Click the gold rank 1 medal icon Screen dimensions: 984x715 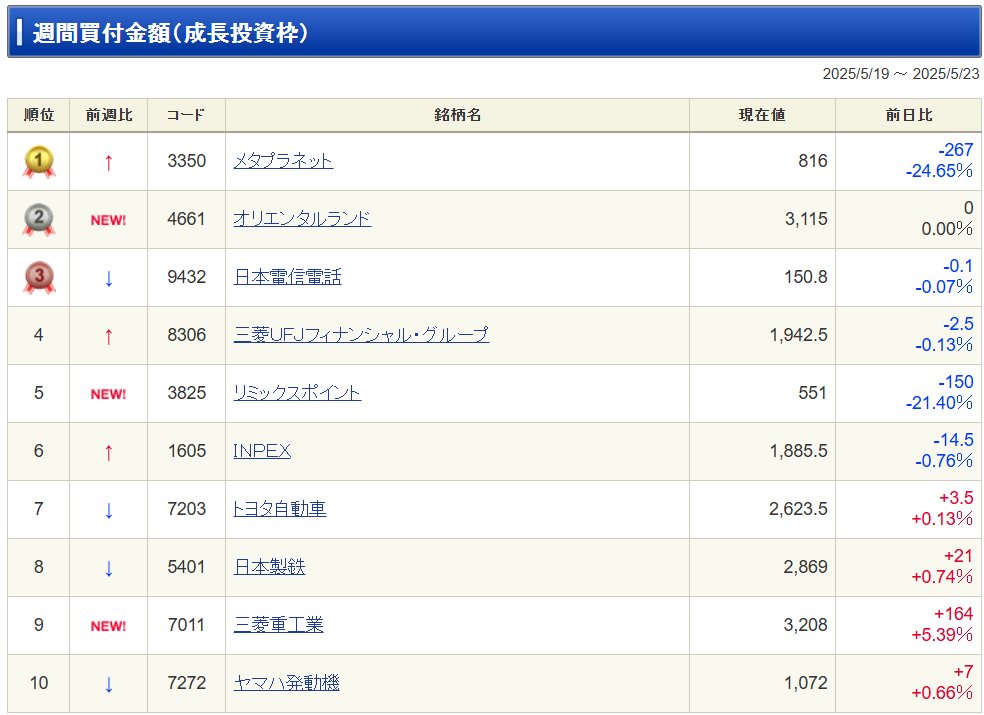point(39,161)
